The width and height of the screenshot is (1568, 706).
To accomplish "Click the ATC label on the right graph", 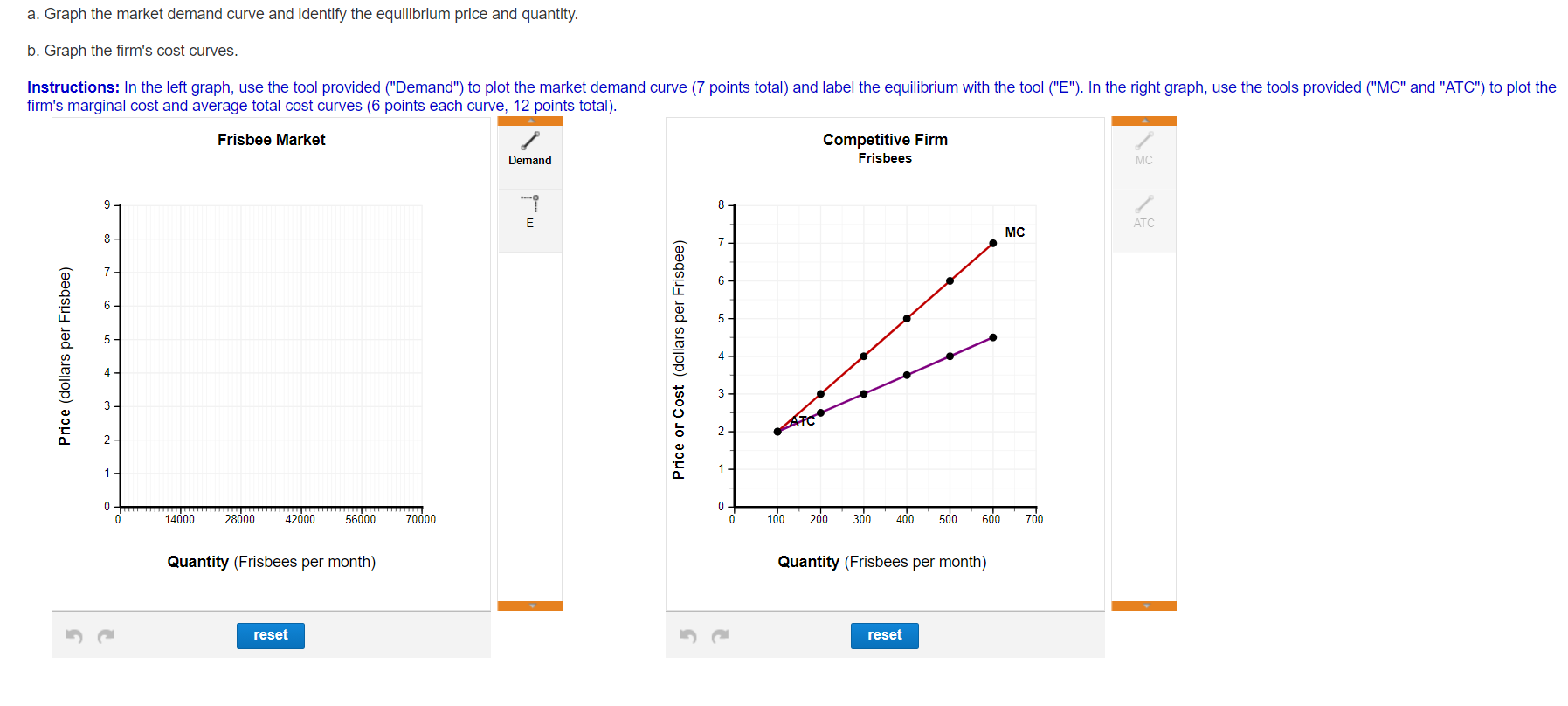I will [803, 420].
